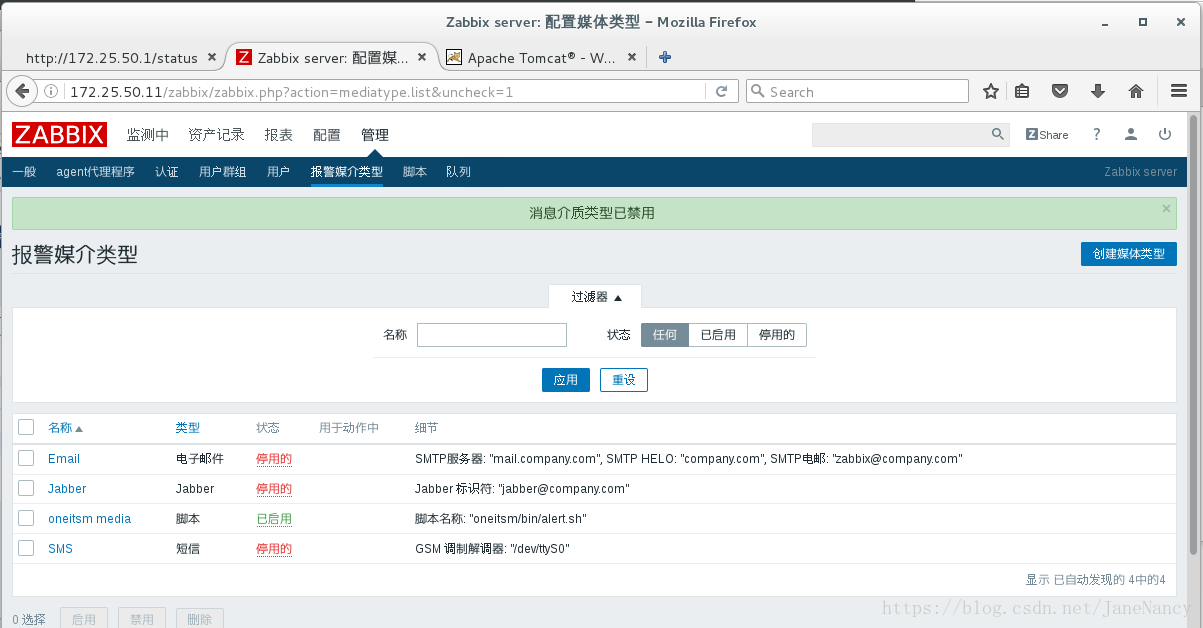Check the Jabber row checkbox

coord(26,488)
